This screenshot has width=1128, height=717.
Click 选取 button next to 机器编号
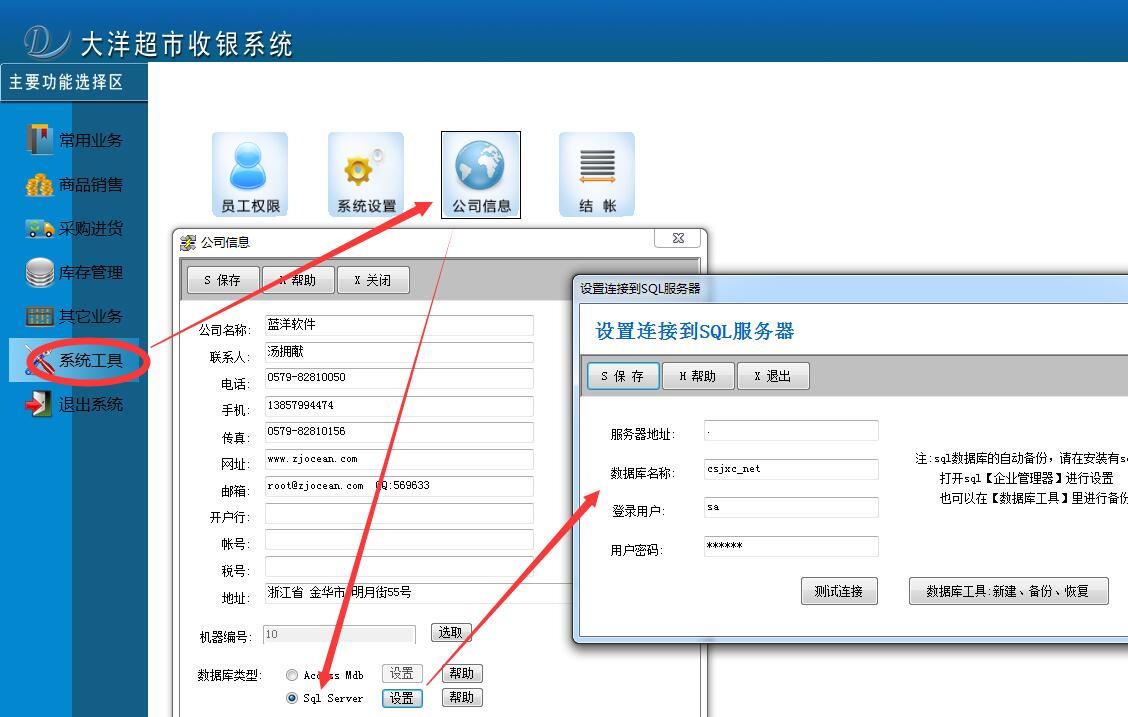(451, 632)
